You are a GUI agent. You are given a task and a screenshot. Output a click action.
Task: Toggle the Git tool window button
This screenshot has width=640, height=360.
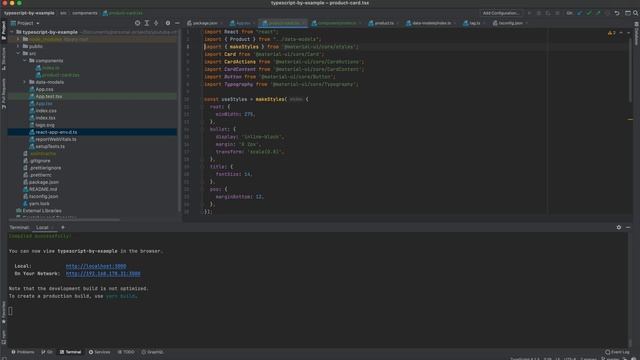pyautogui.click(x=47, y=352)
